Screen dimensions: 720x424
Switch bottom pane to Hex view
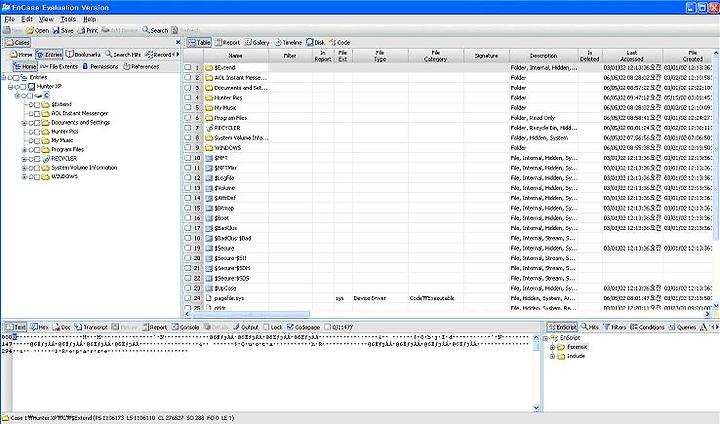coord(39,327)
